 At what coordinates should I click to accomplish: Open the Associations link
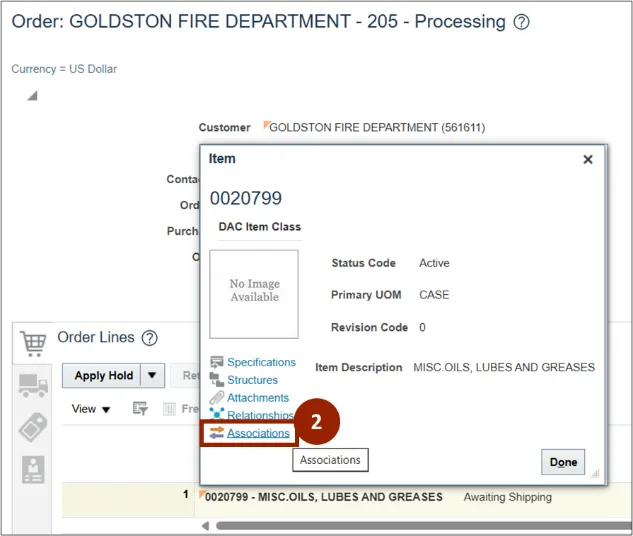pos(258,433)
